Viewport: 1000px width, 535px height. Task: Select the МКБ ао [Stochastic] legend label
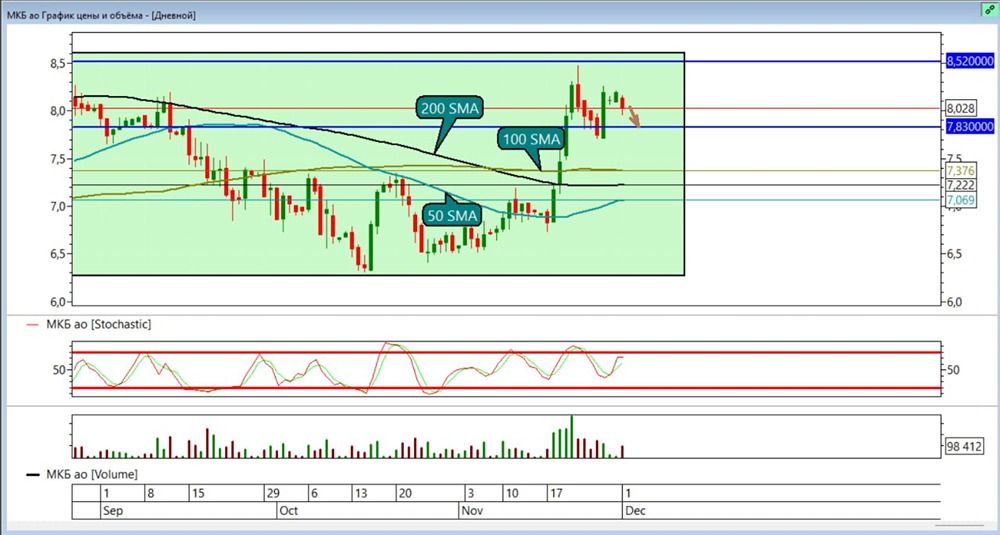(98, 325)
